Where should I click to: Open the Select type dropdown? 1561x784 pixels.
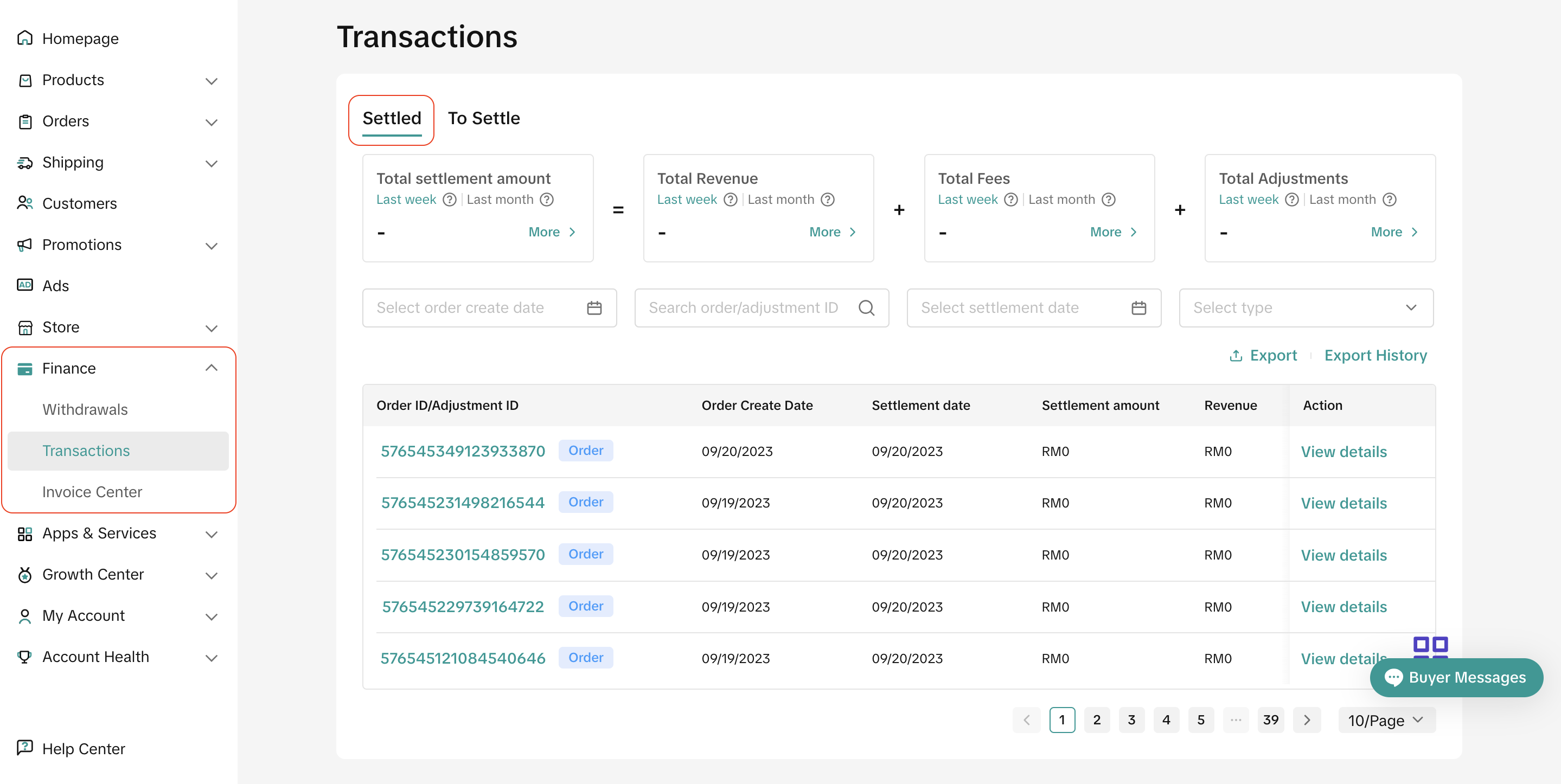[x=1306, y=308]
